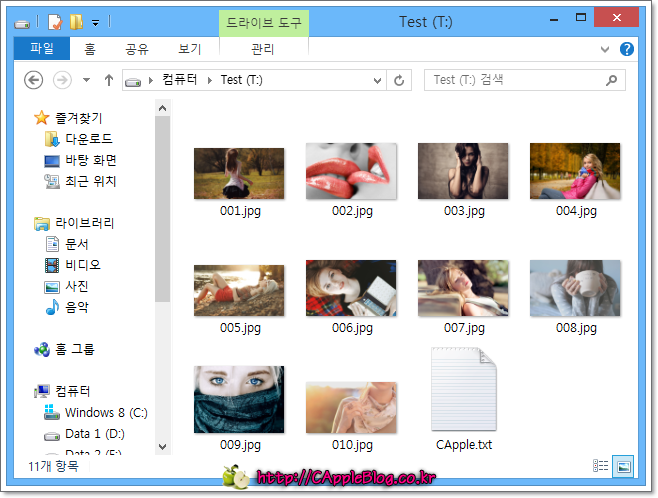Open the 문서 library
The image size is (658, 498).
coord(77,244)
